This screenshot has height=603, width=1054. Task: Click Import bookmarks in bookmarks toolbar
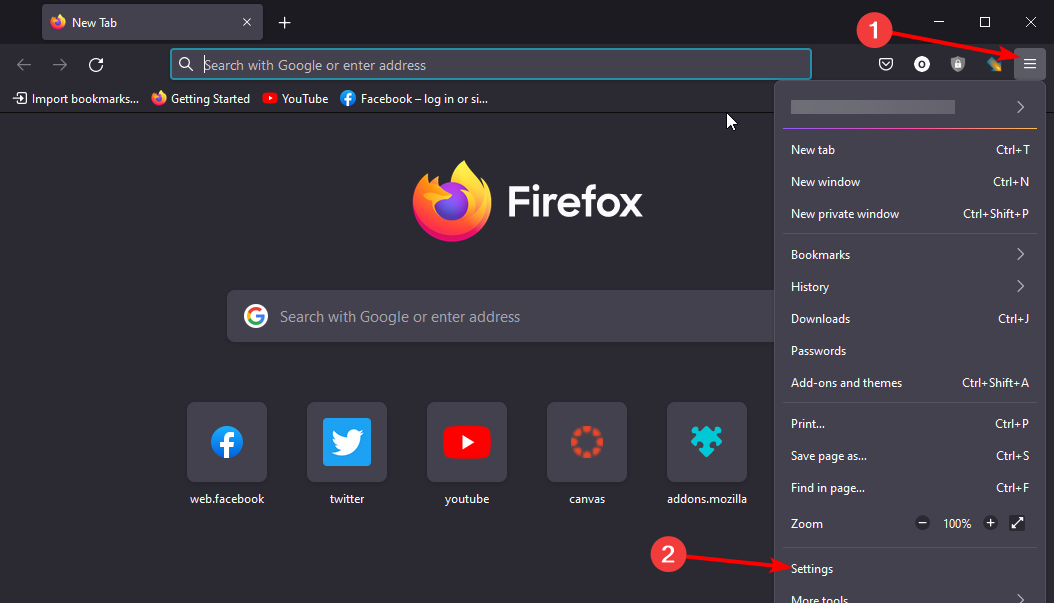[76, 99]
